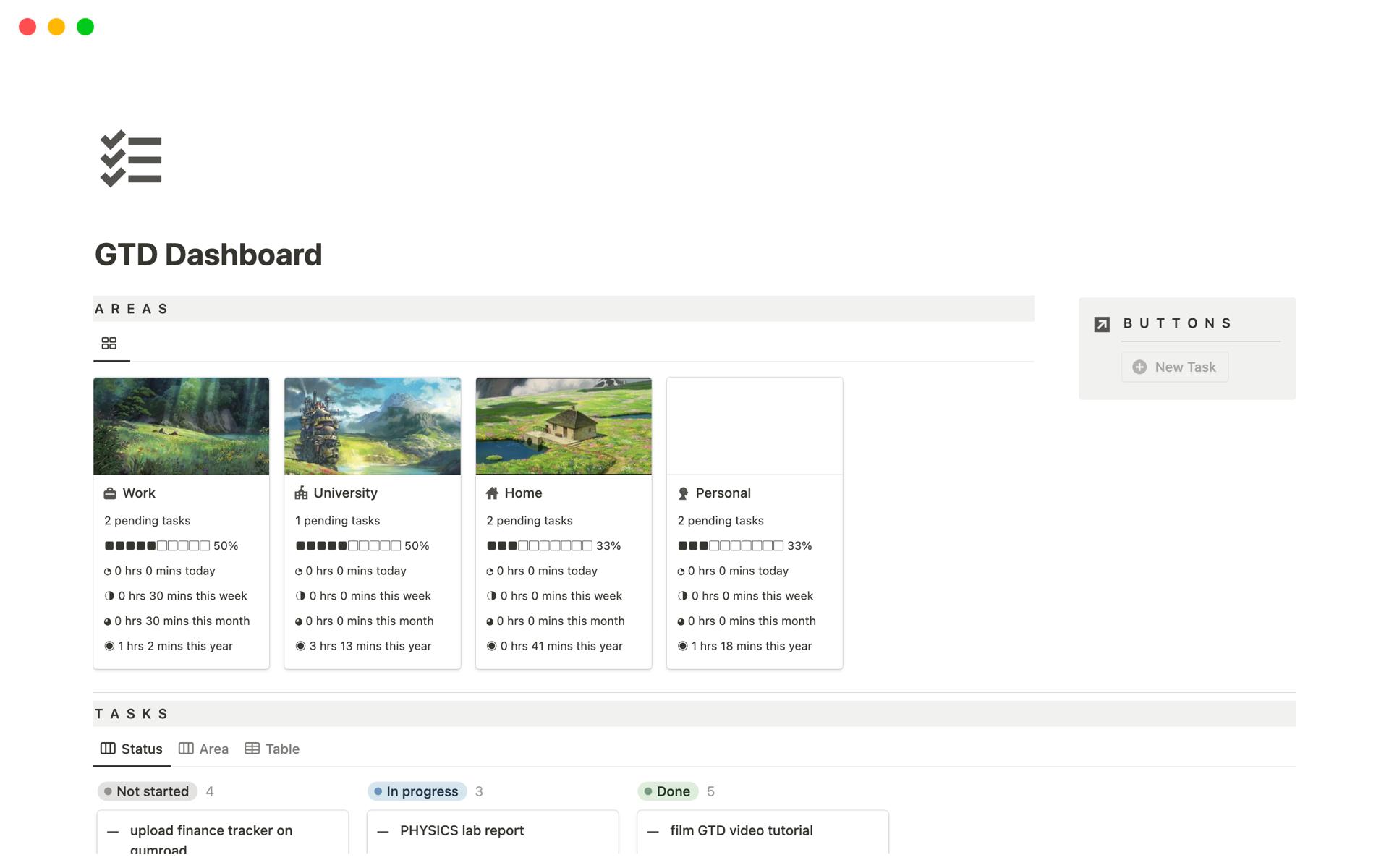Click the briefcase icon on Work card
Screen dimensions: 1389x868
[x=110, y=493]
